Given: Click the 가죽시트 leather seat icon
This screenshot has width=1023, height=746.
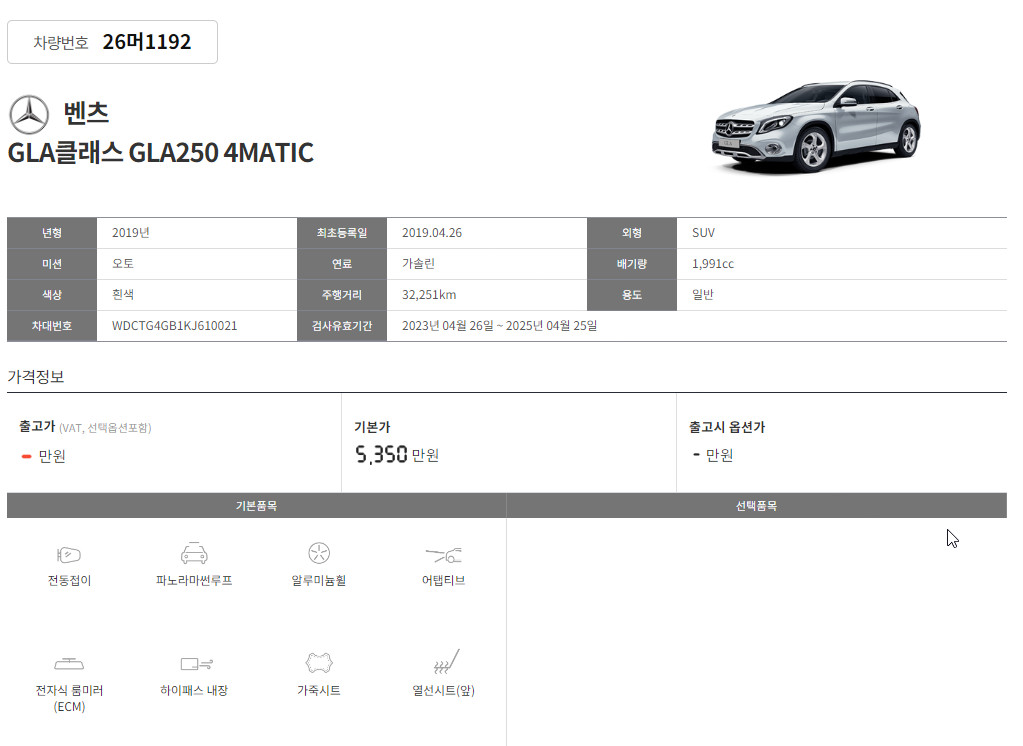Looking at the screenshot, I should tap(319, 662).
